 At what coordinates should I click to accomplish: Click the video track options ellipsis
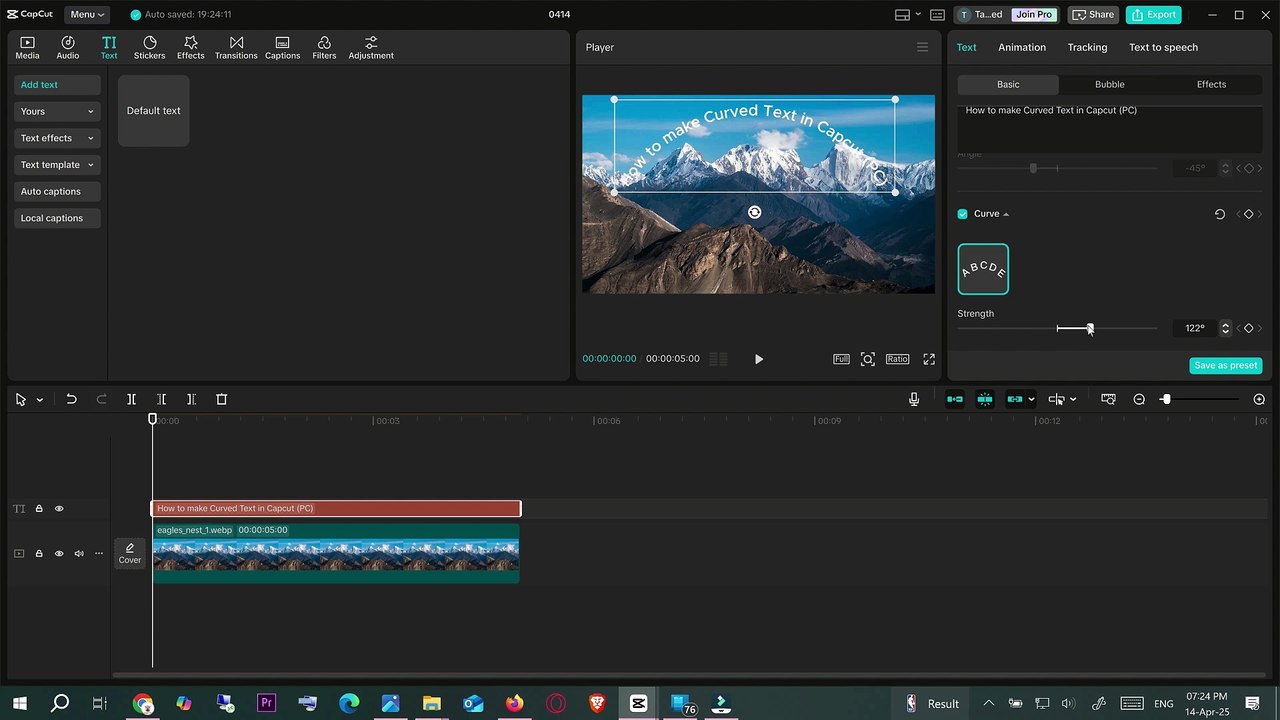[98, 553]
